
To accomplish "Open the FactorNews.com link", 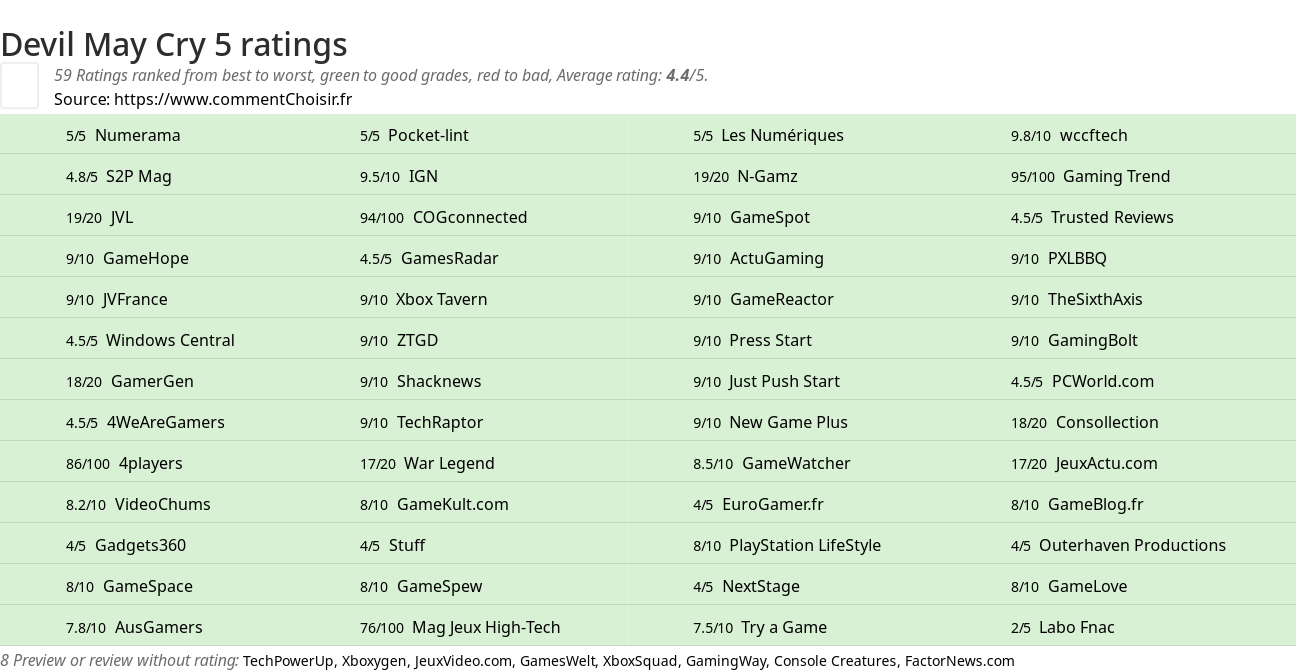I will point(959,661).
